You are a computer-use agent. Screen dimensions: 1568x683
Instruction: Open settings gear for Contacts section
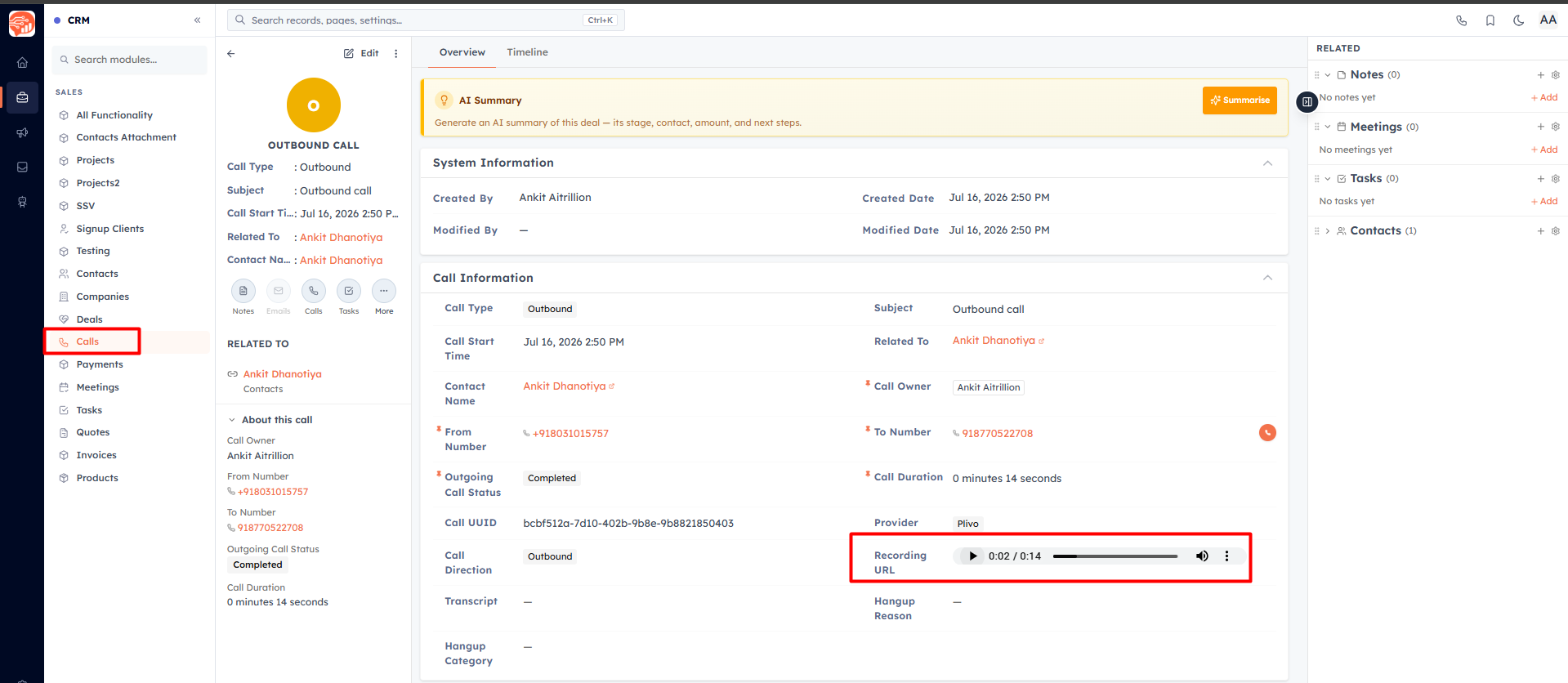click(1556, 231)
